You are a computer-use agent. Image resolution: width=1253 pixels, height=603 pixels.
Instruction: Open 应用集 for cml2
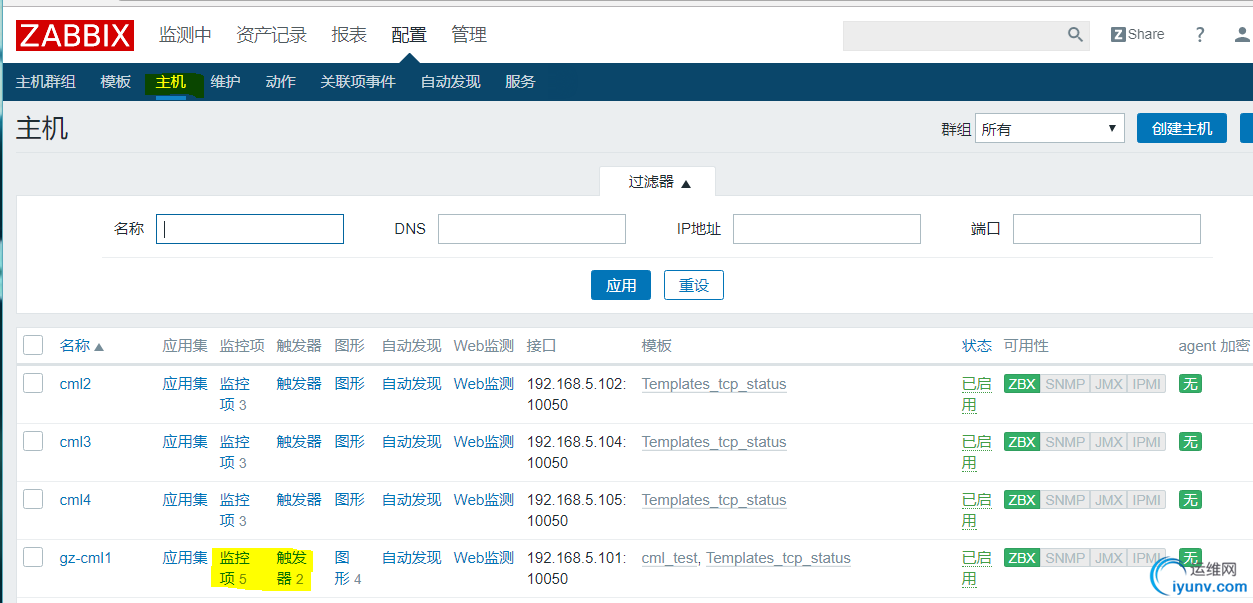click(185, 384)
